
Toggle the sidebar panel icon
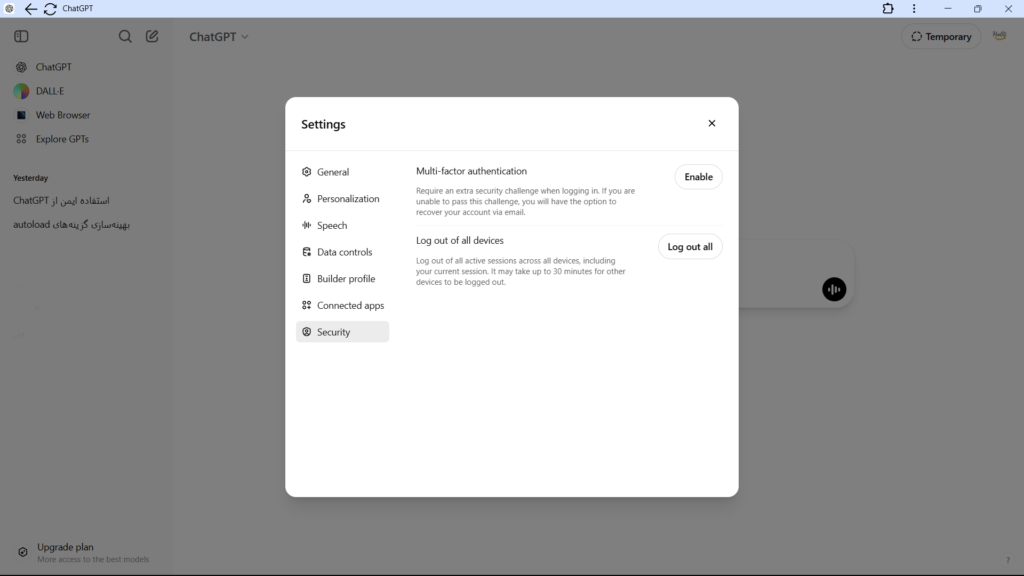21,37
